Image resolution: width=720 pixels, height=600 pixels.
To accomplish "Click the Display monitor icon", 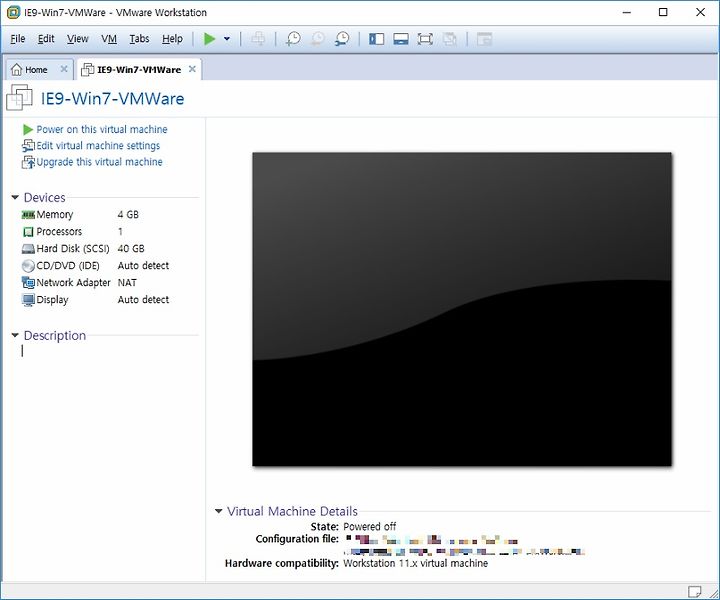I will pos(28,300).
